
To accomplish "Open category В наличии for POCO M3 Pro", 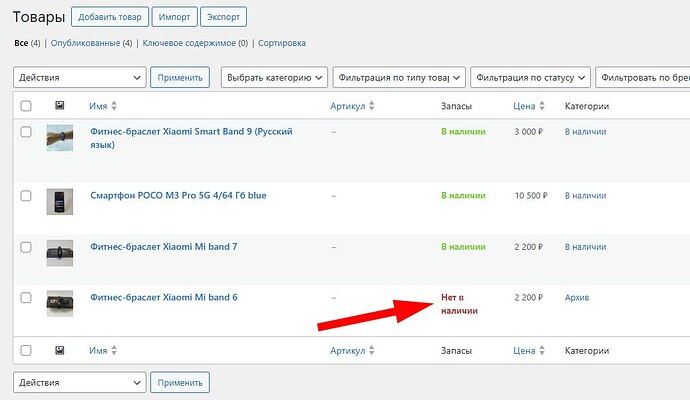I will (x=585, y=195).
